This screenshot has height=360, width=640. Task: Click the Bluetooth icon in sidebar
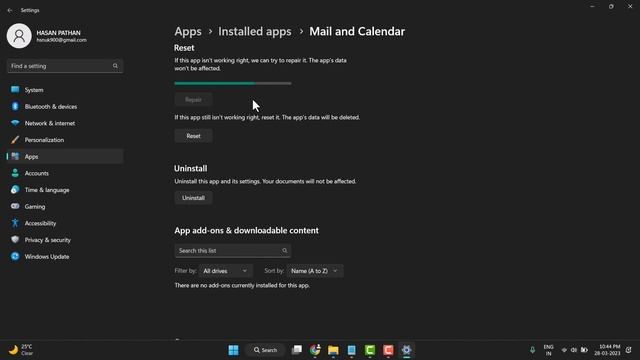[15, 106]
